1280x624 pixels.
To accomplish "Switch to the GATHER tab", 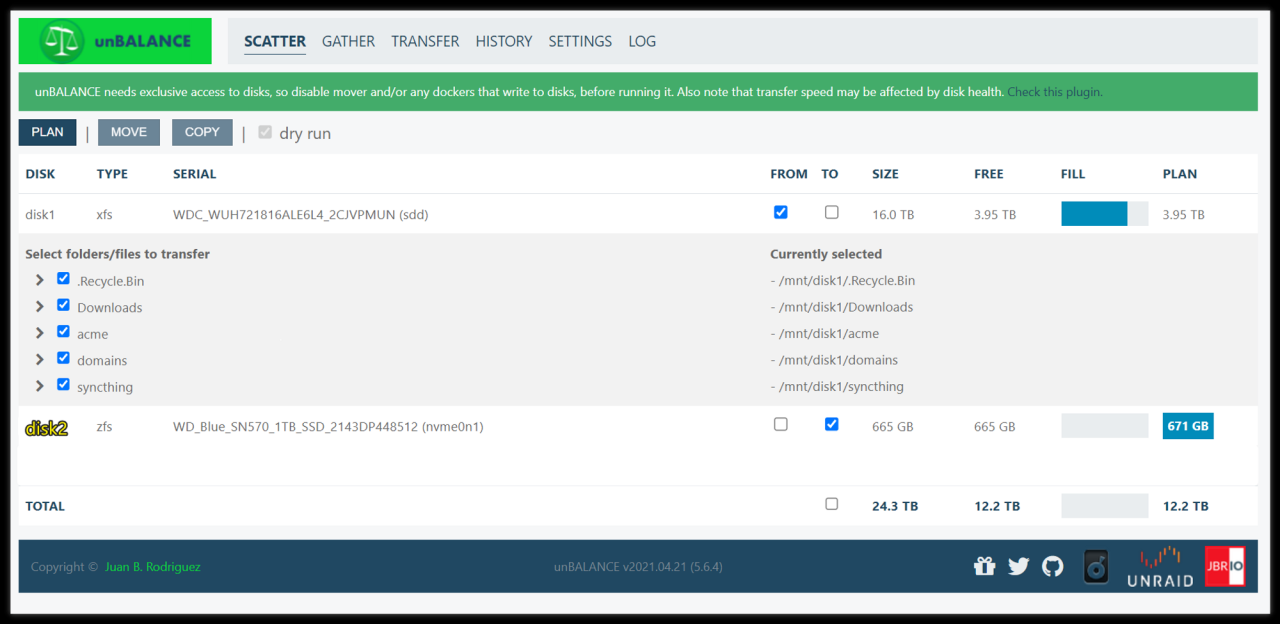I will pos(348,41).
